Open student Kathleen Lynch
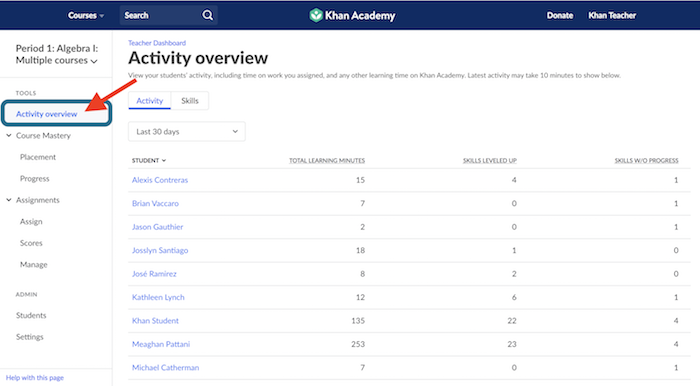The width and height of the screenshot is (700, 386). 158,297
